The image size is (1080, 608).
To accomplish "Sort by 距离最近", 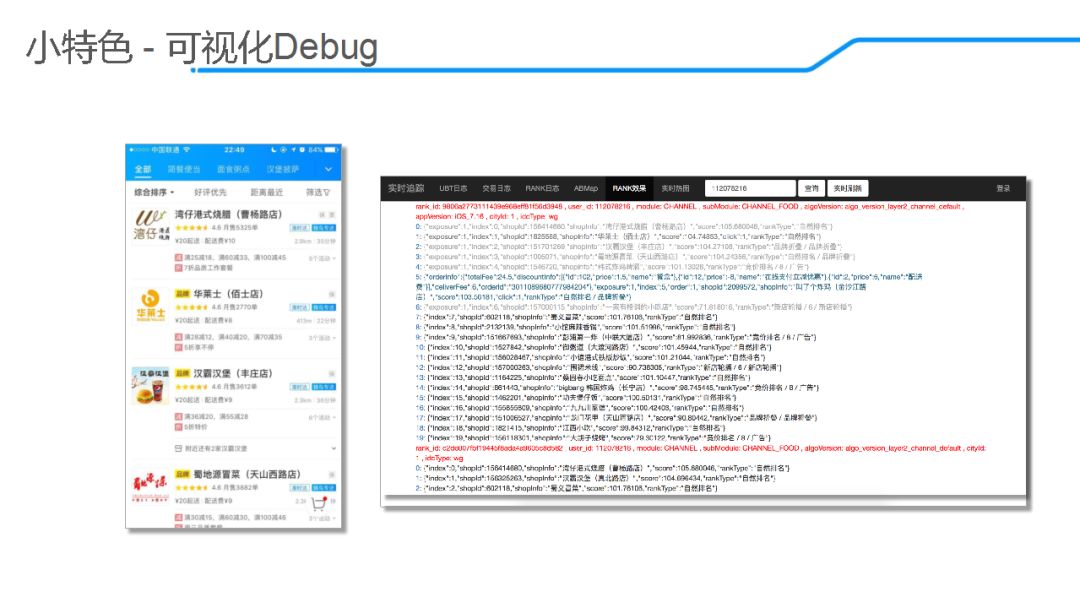I will (x=267, y=192).
